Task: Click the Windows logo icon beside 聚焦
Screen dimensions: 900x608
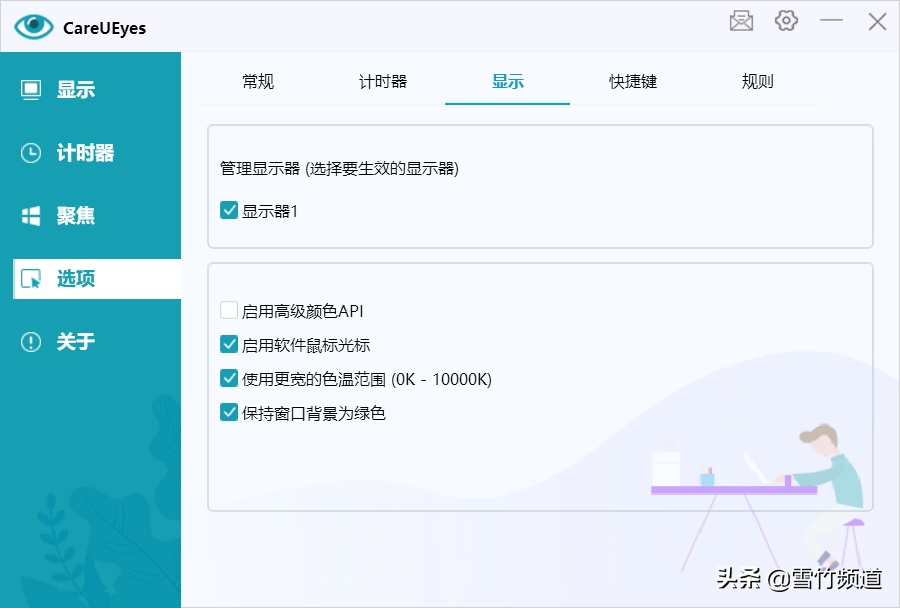Action: click(31, 216)
